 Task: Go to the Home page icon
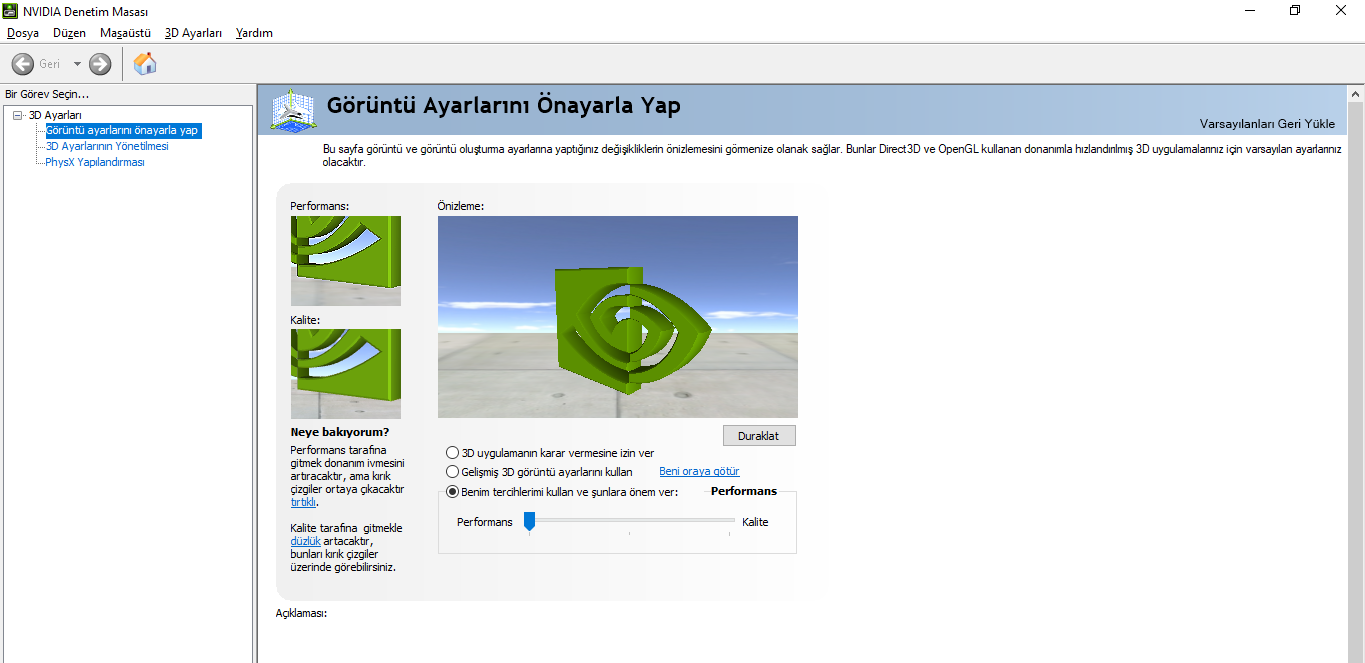(x=145, y=64)
